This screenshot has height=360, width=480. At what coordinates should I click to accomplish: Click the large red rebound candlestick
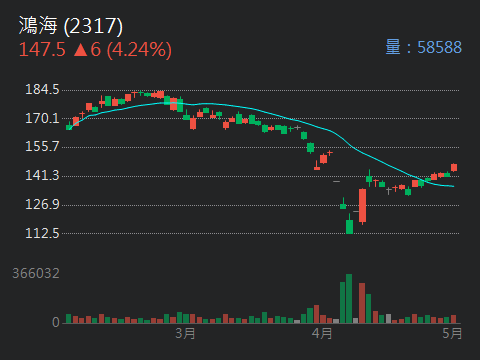pos(362,206)
